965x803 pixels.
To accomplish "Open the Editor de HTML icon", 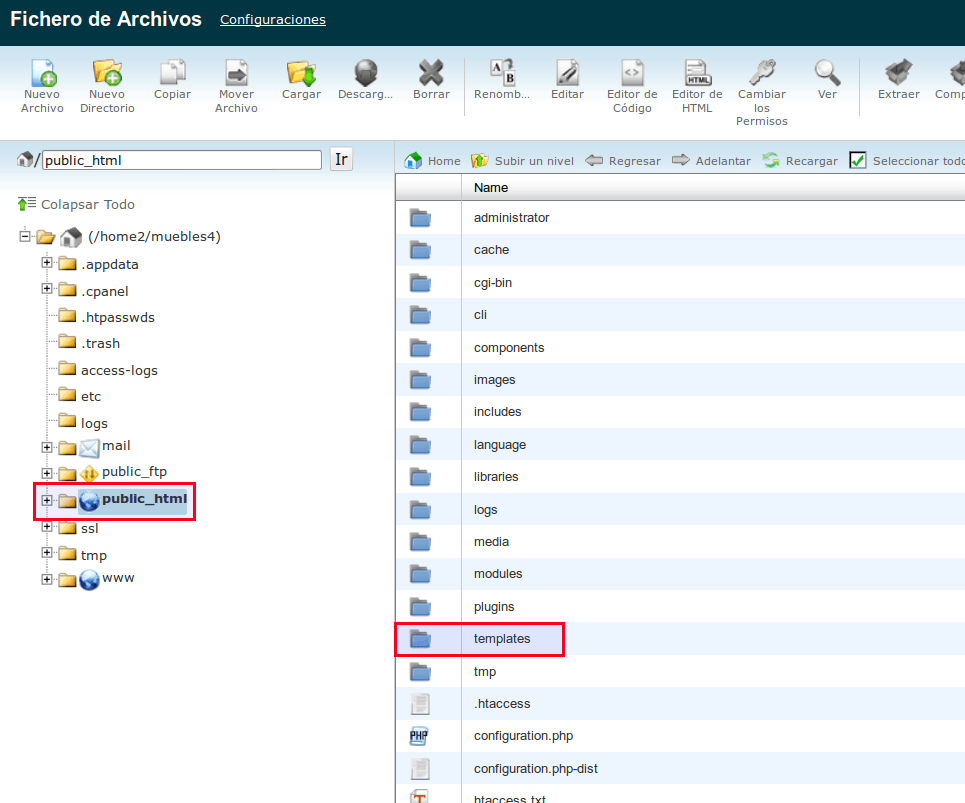I will (697, 73).
